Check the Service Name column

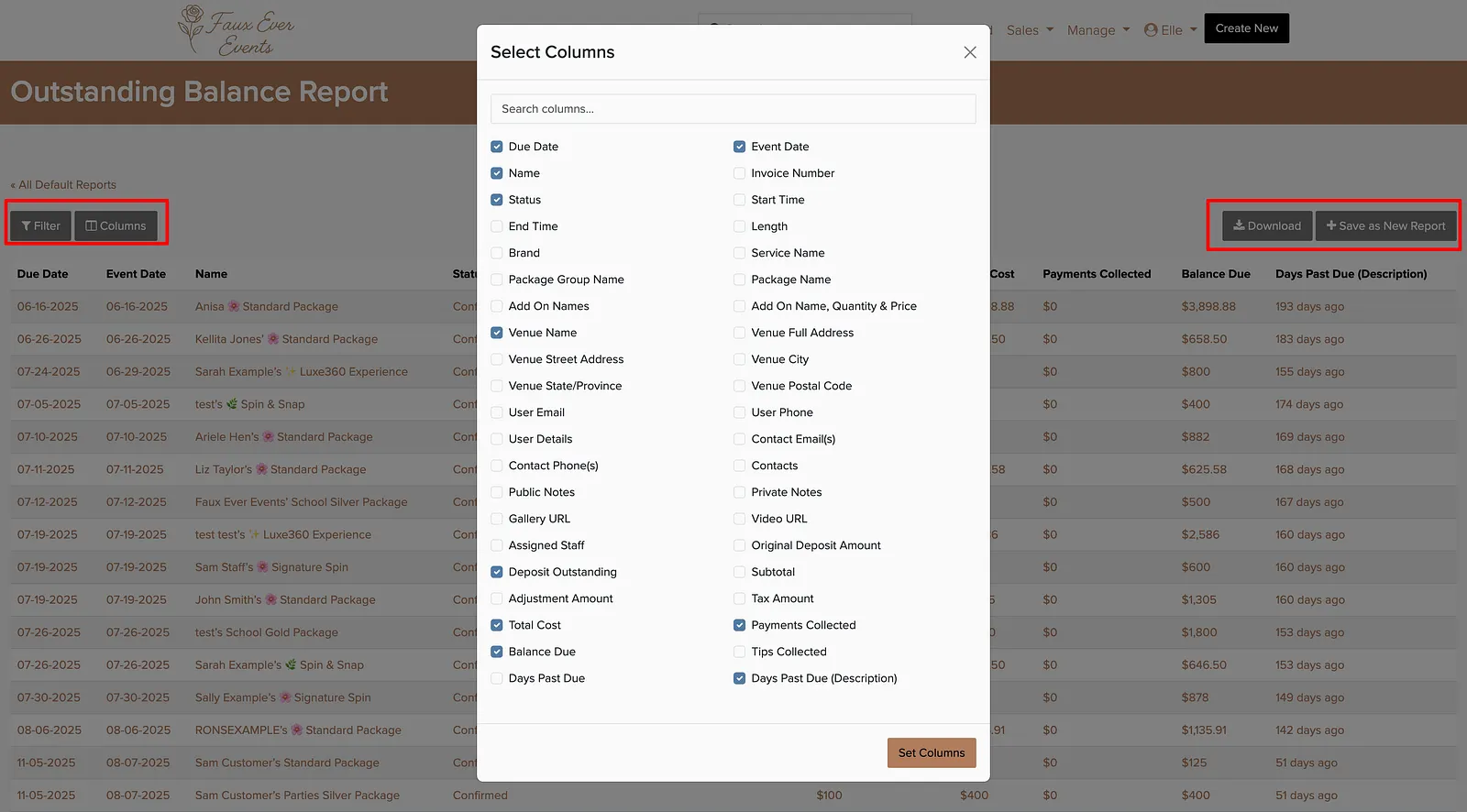click(x=739, y=253)
